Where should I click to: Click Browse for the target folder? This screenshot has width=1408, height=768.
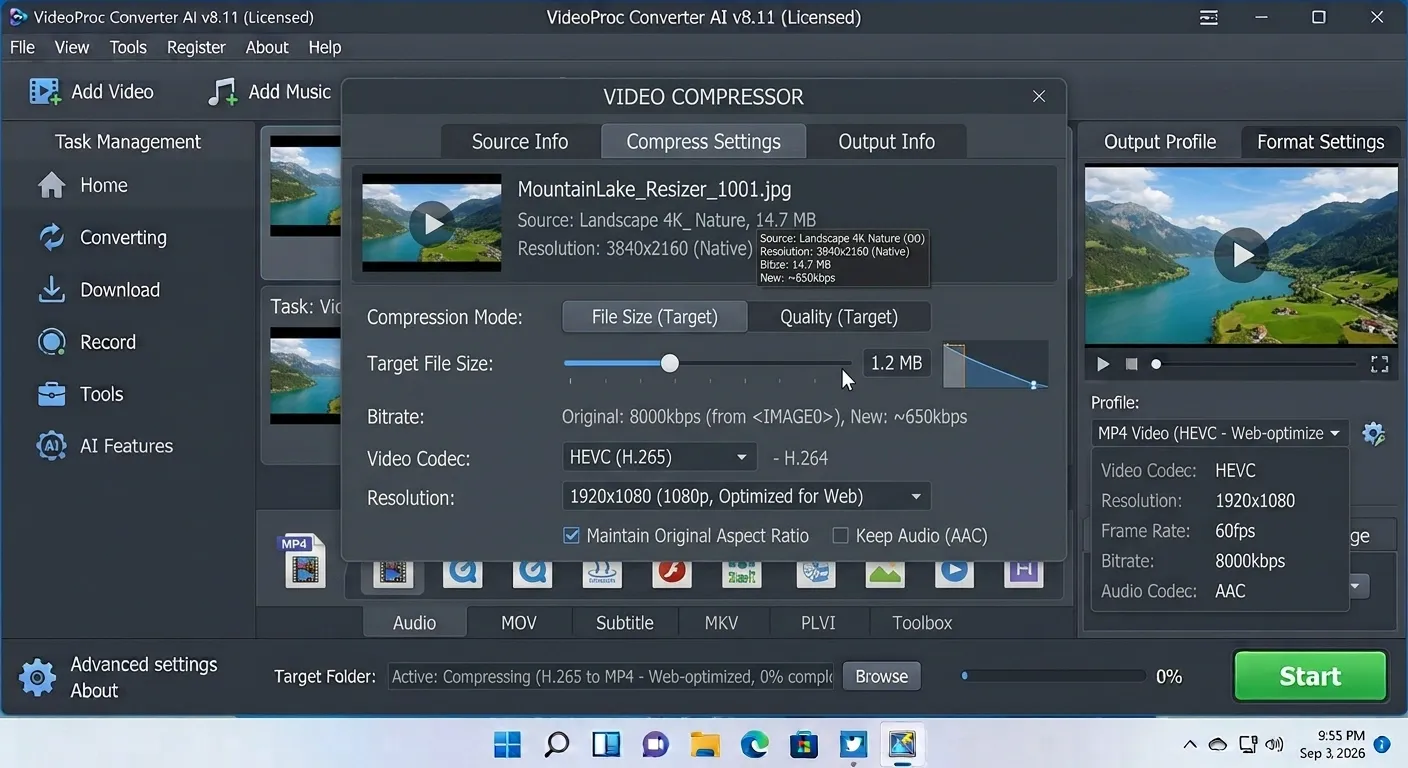pyautogui.click(x=881, y=676)
